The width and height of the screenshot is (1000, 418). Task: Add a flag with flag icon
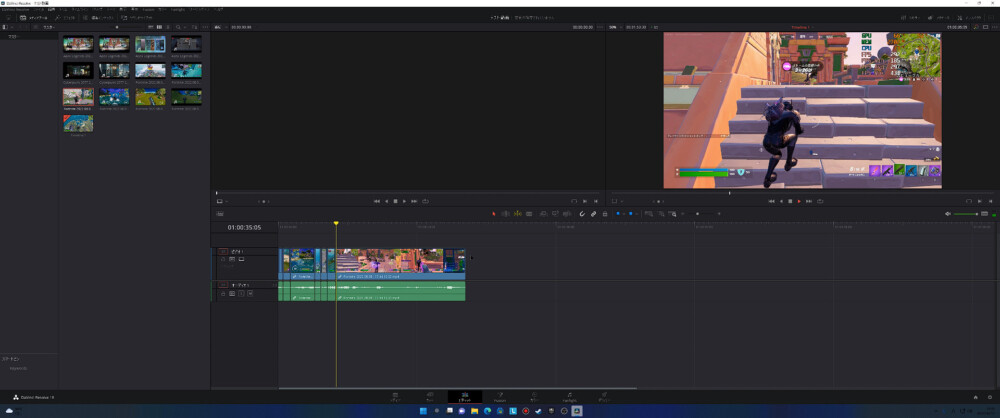click(618, 214)
